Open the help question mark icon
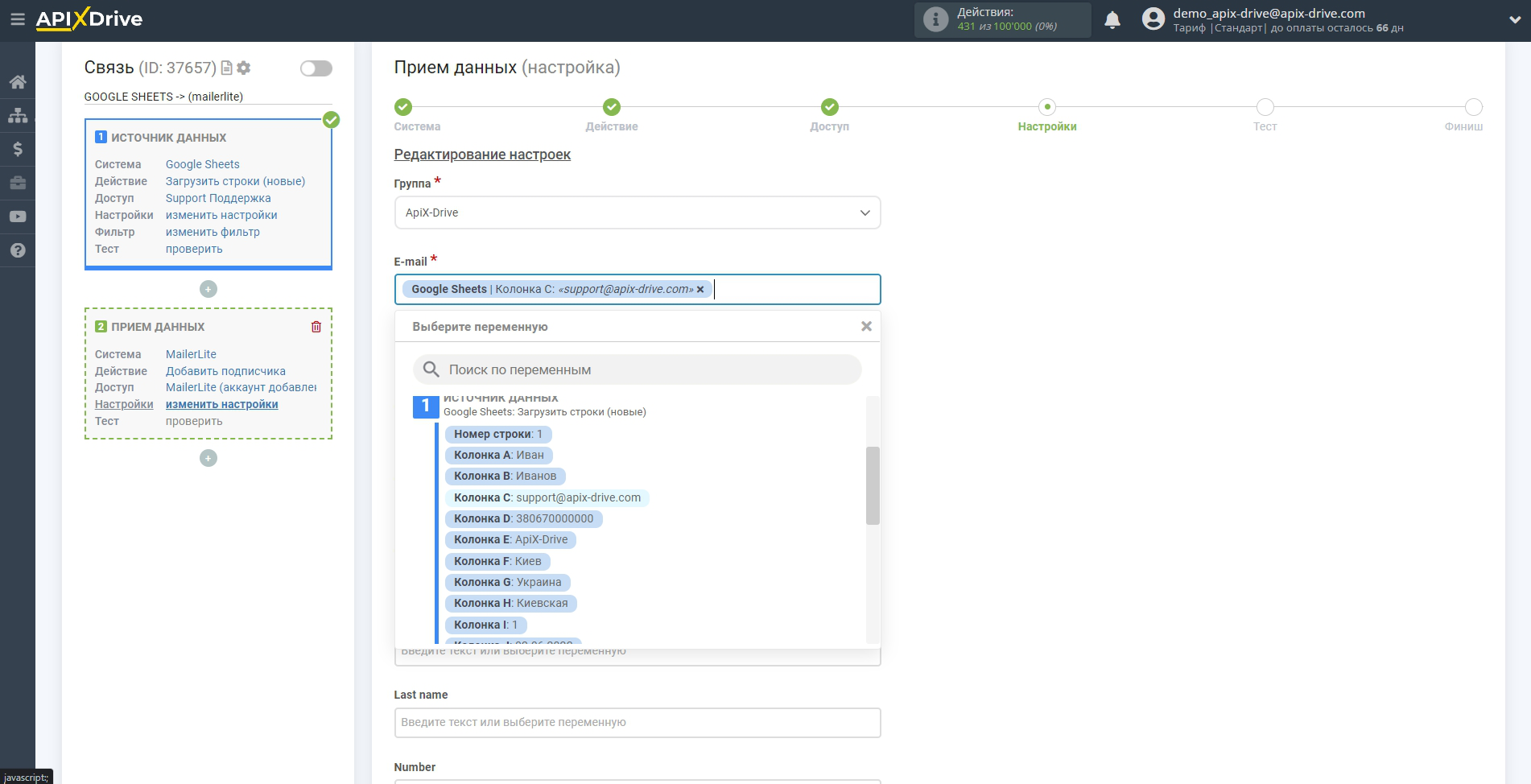This screenshot has width=1531, height=784. coord(18,250)
